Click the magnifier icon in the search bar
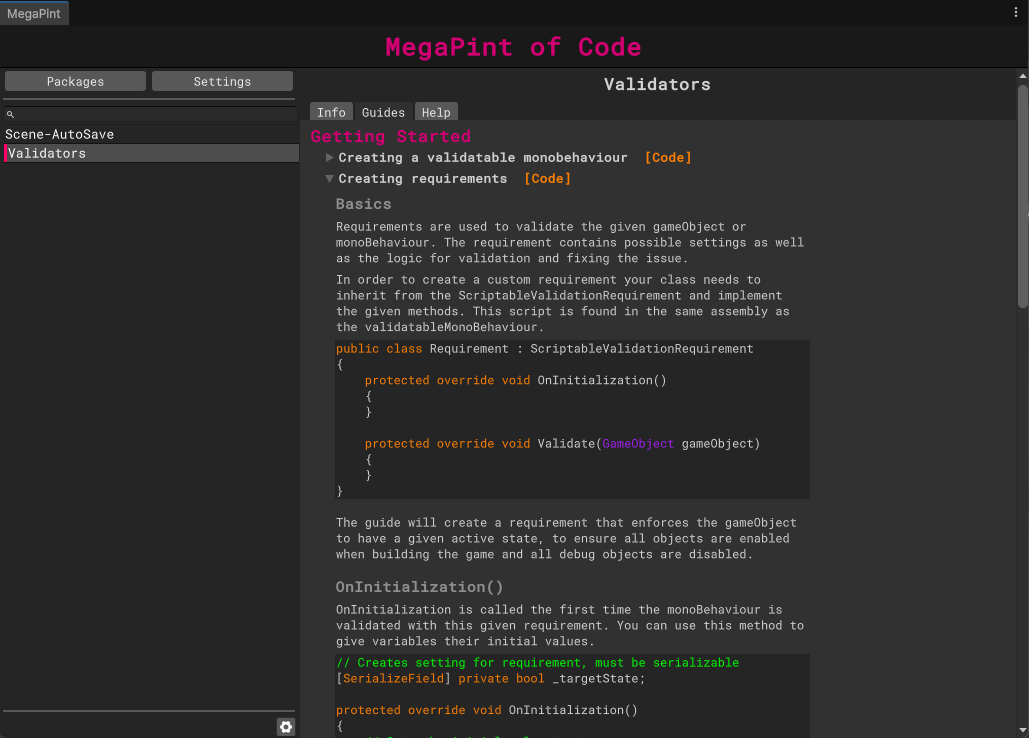The width and height of the screenshot is (1029, 738). pos(11,115)
